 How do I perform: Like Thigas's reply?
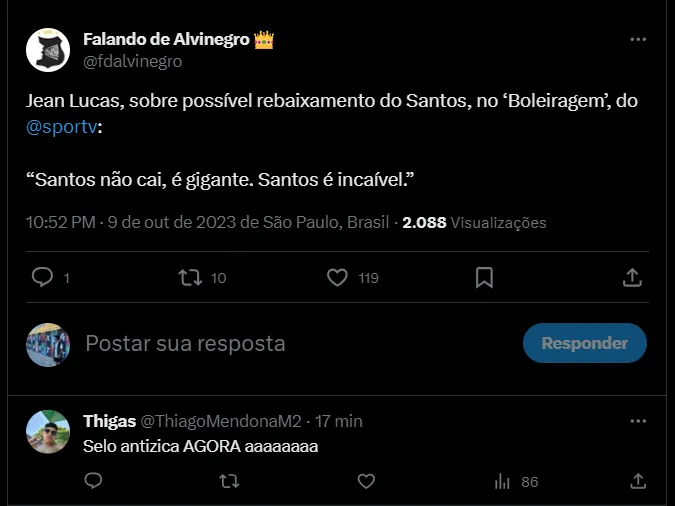[366, 481]
